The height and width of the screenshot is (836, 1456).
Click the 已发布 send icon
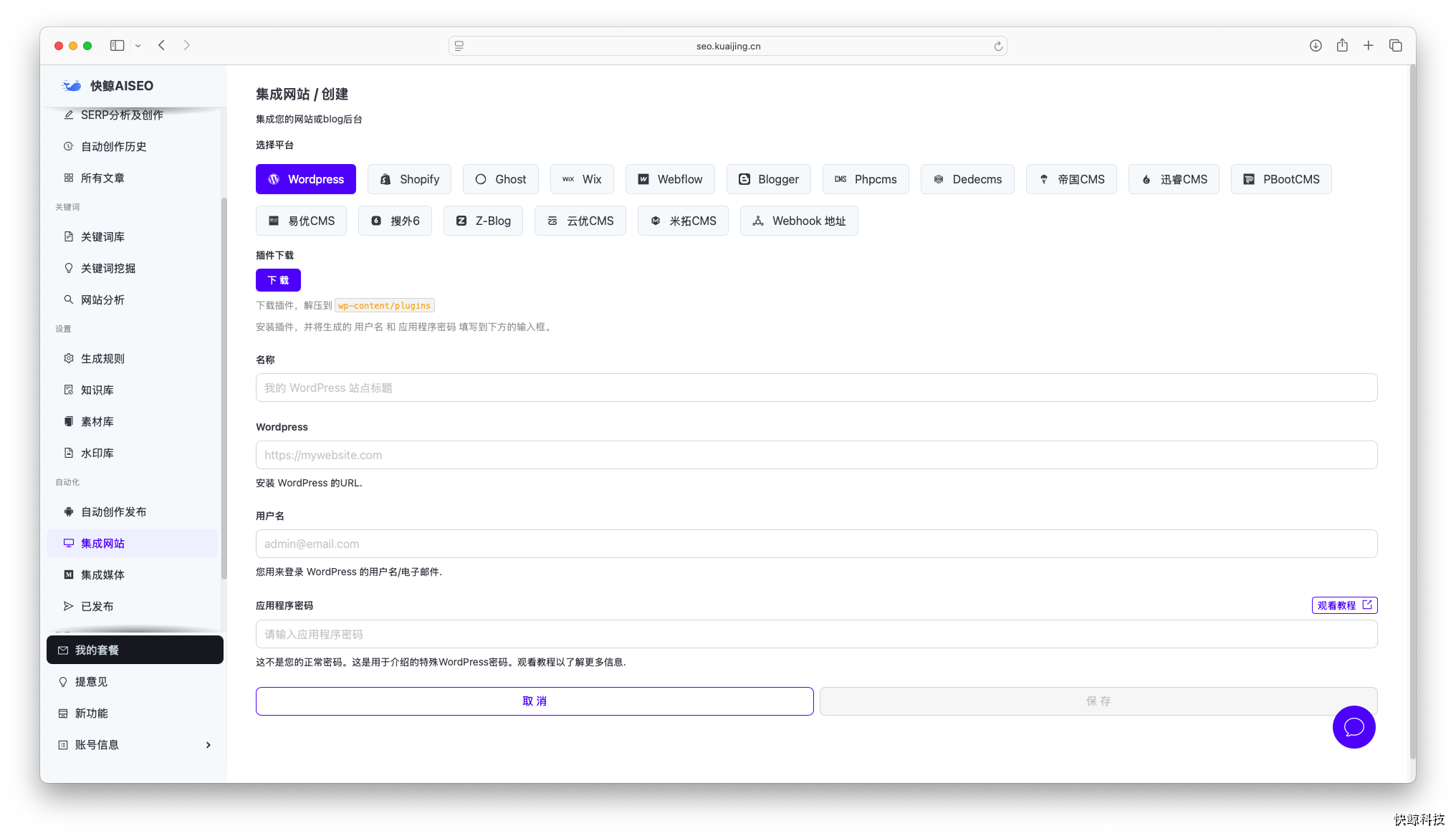[69, 606]
